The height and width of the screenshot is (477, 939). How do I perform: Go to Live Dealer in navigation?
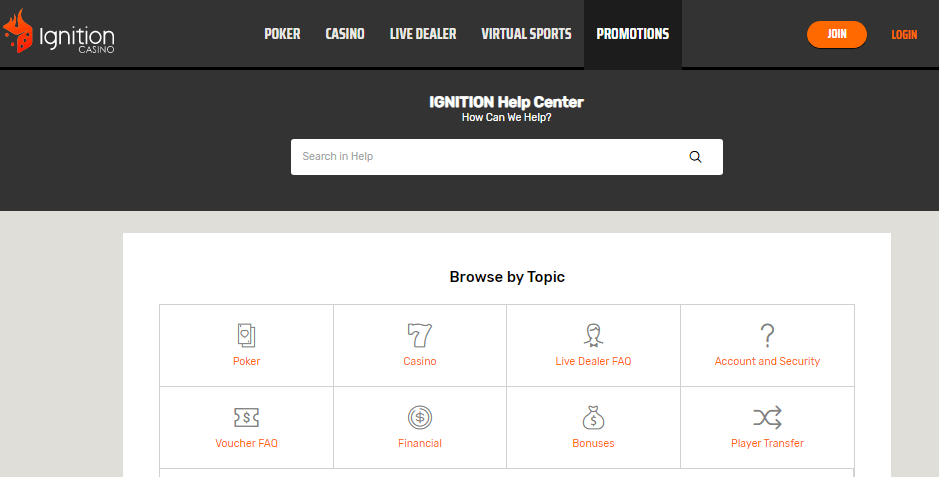423,34
